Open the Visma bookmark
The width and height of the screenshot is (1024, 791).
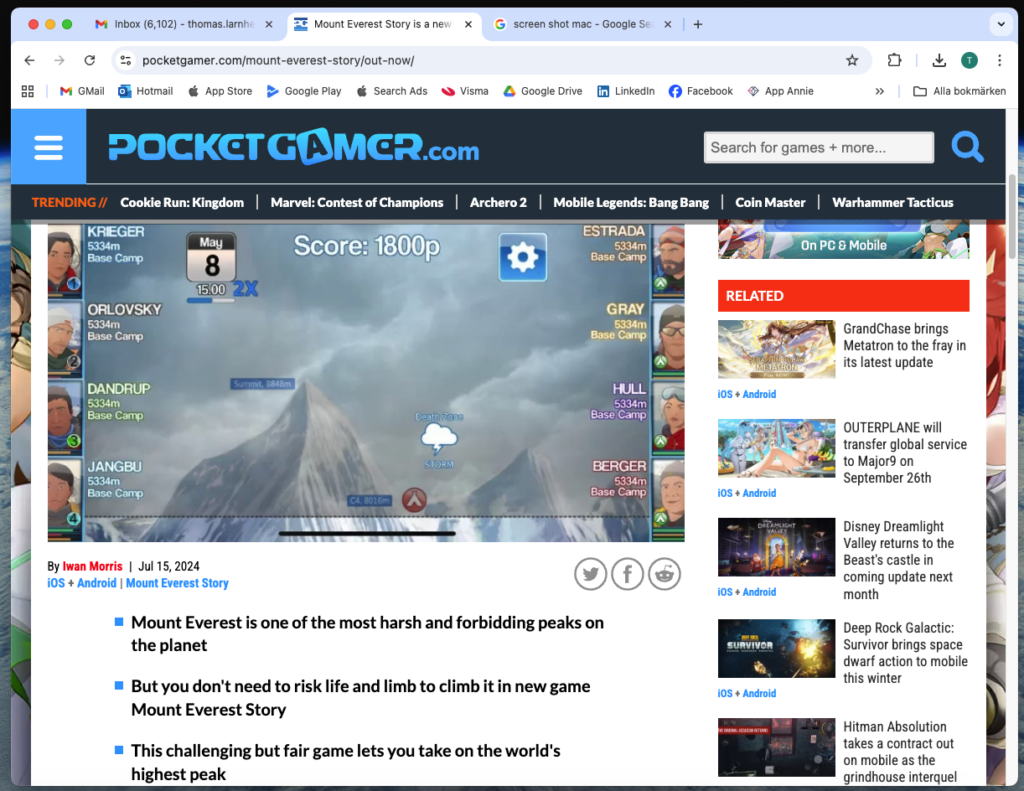pos(465,91)
